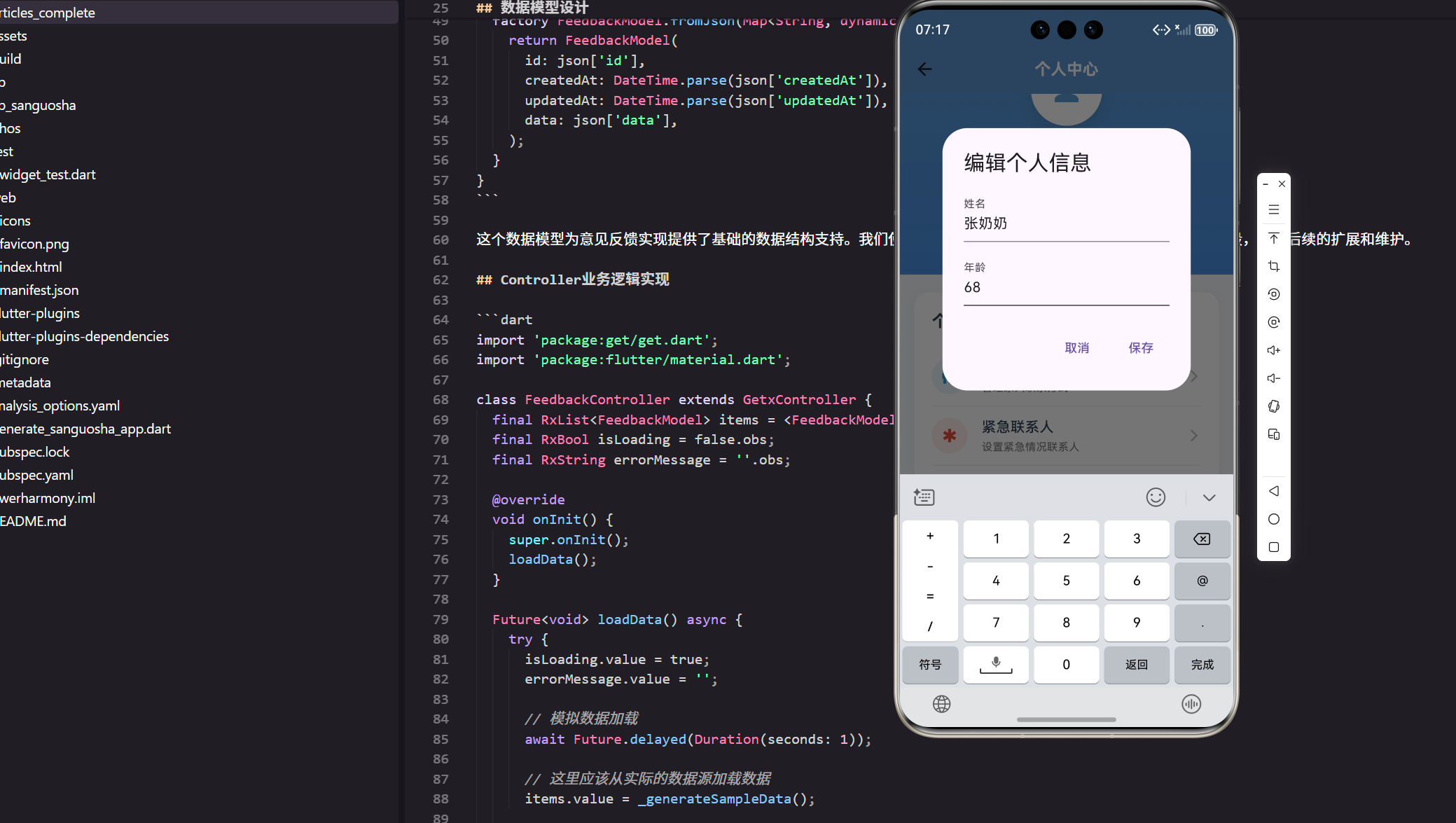The image size is (1456, 823).
Task: Take a screenshot using the crop icon
Action: click(x=1273, y=266)
